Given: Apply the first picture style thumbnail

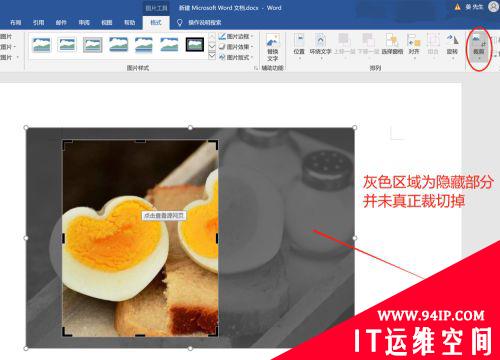Looking at the screenshot, I should point(42,45).
